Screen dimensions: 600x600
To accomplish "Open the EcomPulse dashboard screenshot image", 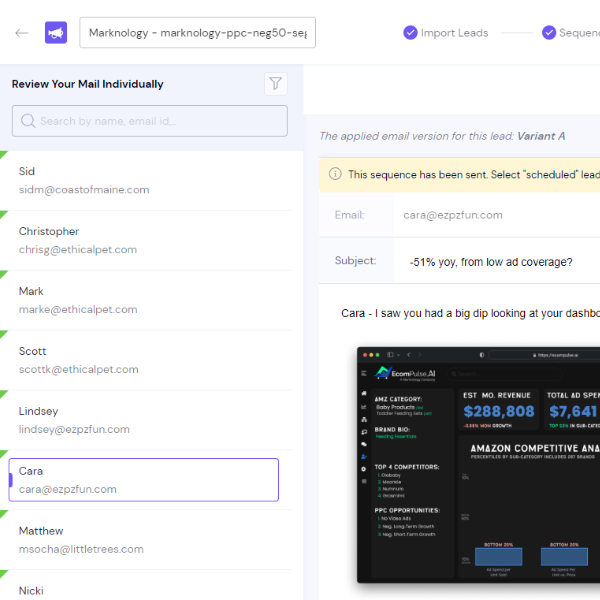I will (480, 470).
